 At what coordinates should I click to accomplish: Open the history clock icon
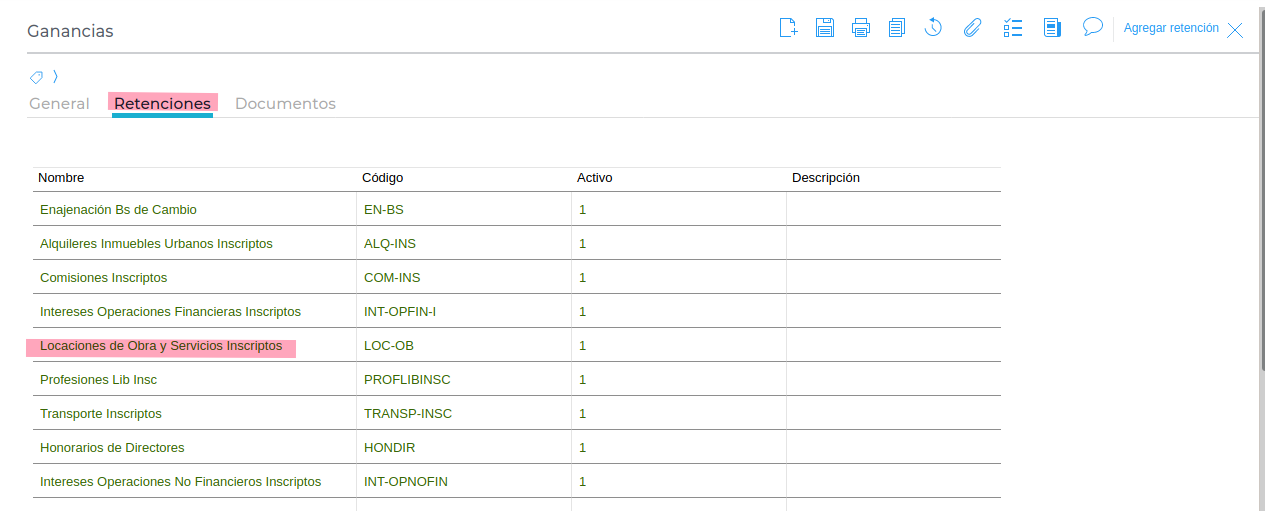point(933,28)
